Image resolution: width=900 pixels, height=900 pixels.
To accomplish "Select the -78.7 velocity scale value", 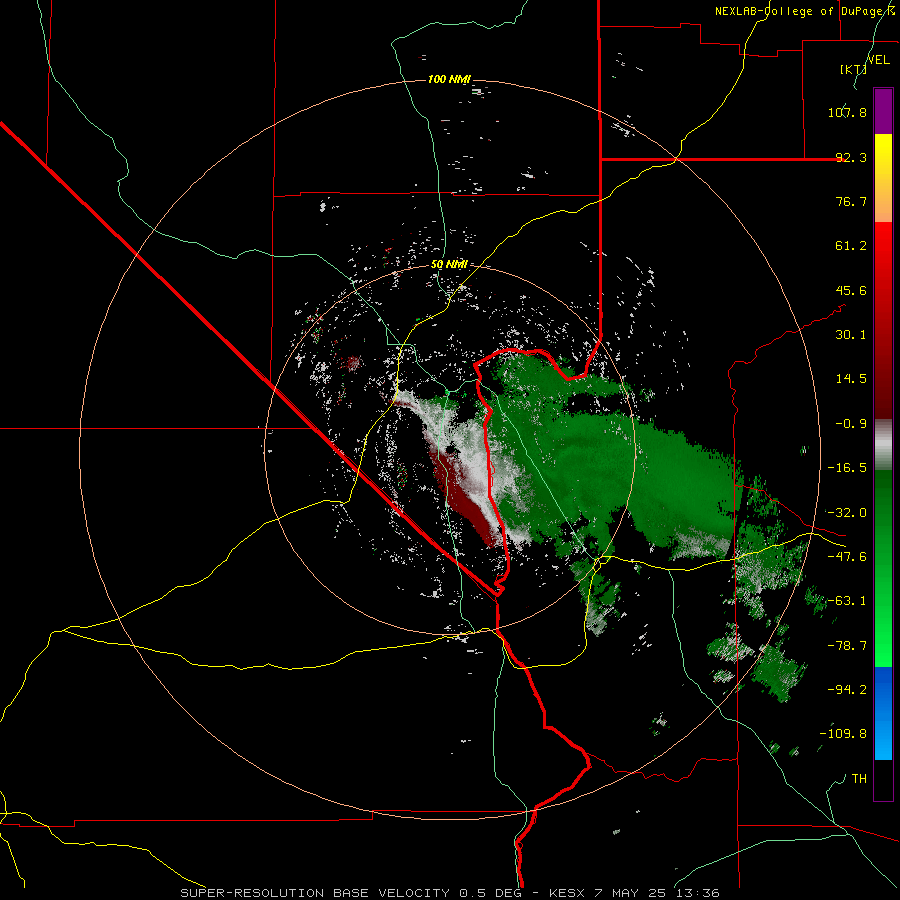I will 847,646.
